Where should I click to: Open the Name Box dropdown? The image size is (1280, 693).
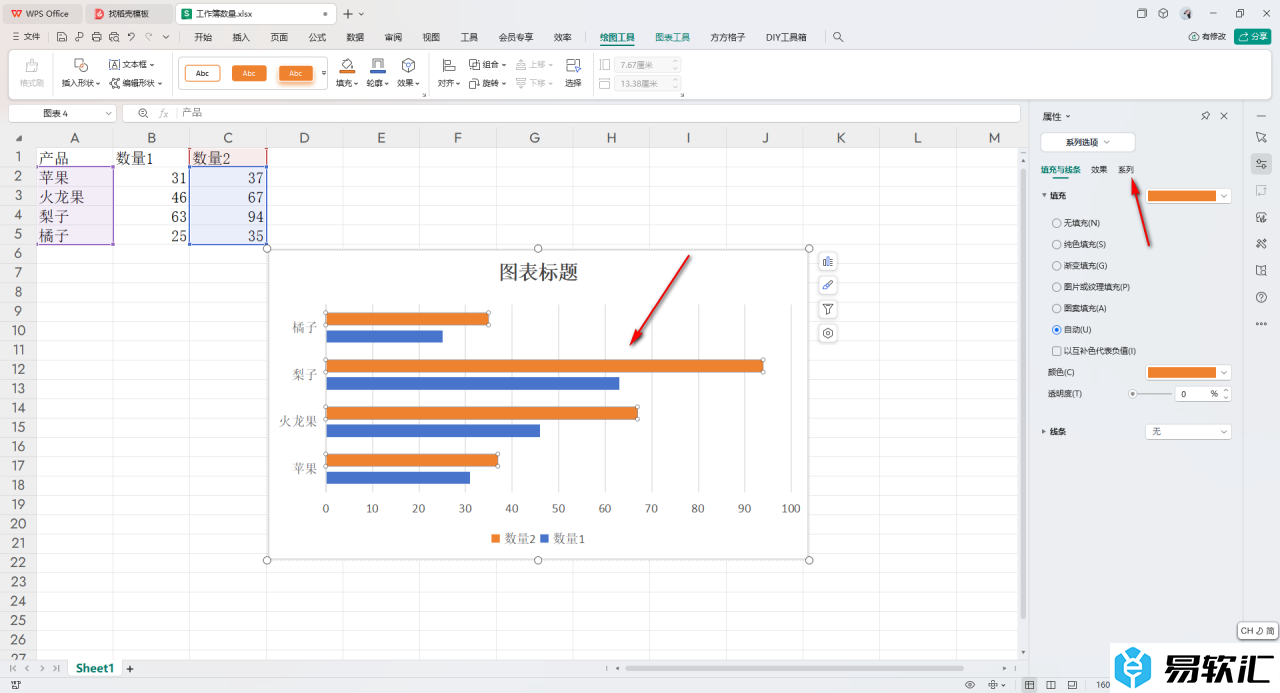(109, 114)
